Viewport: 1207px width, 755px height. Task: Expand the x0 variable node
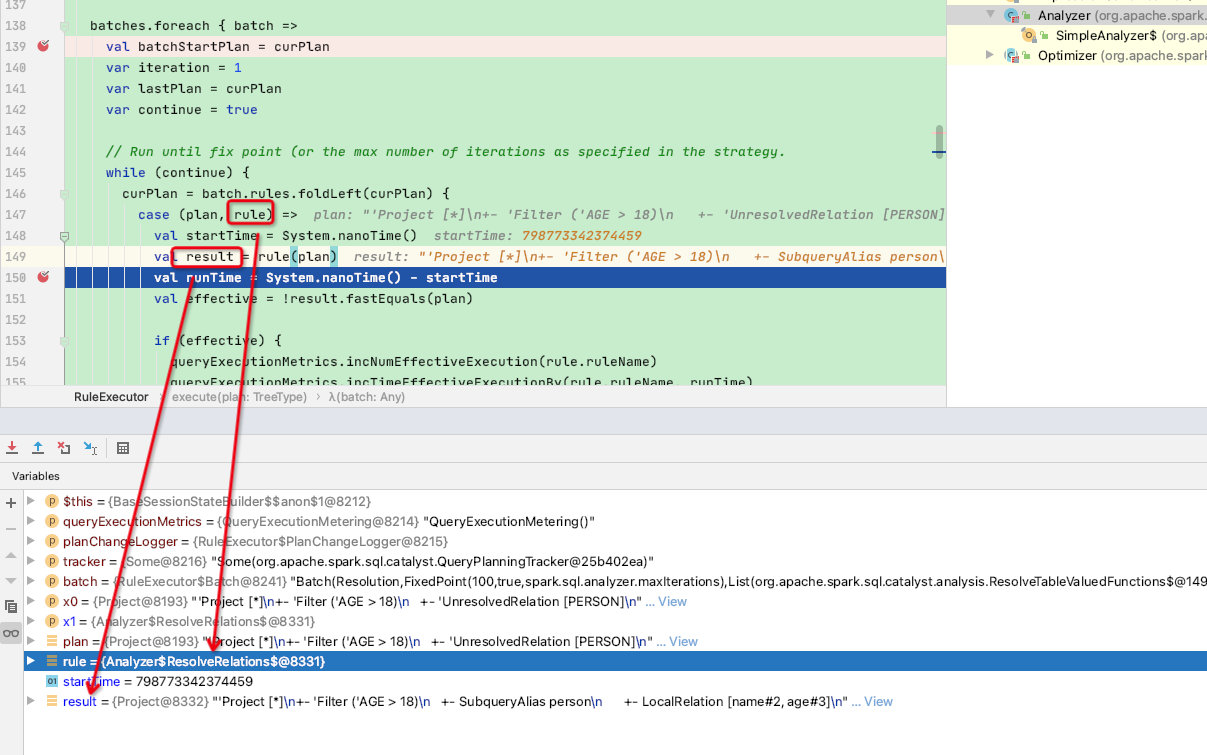(31, 601)
